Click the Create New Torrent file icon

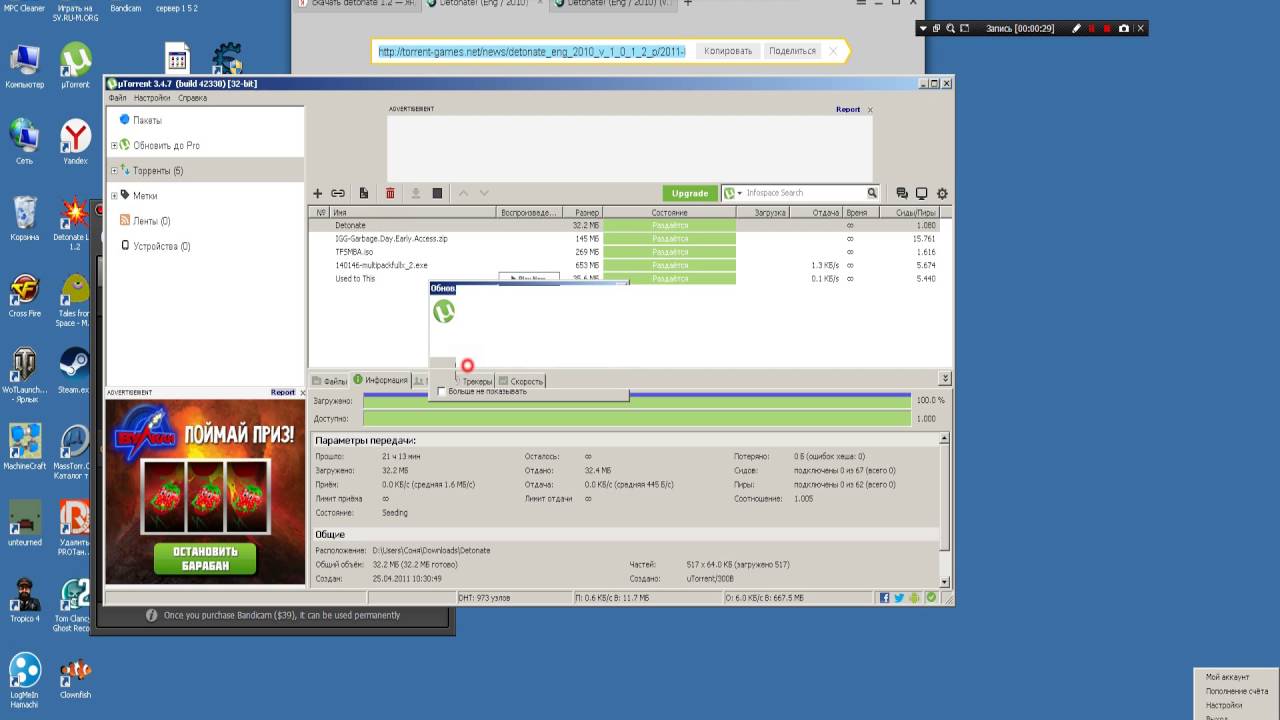[x=364, y=193]
